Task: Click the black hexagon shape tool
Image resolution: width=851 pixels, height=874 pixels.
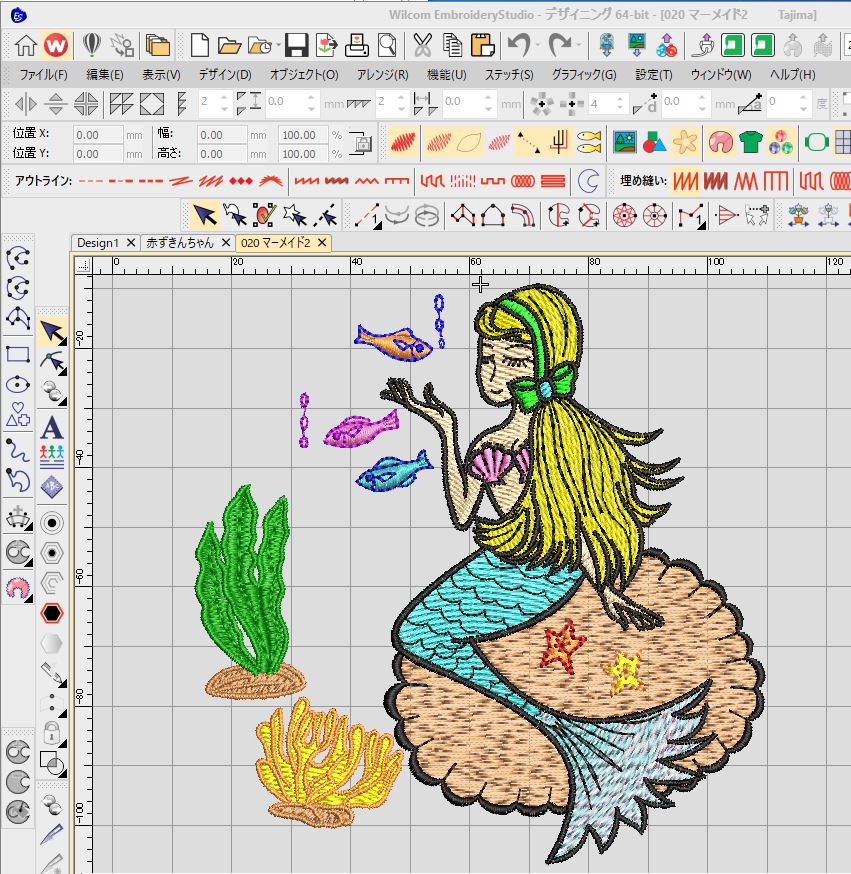Action: tap(52, 613)
